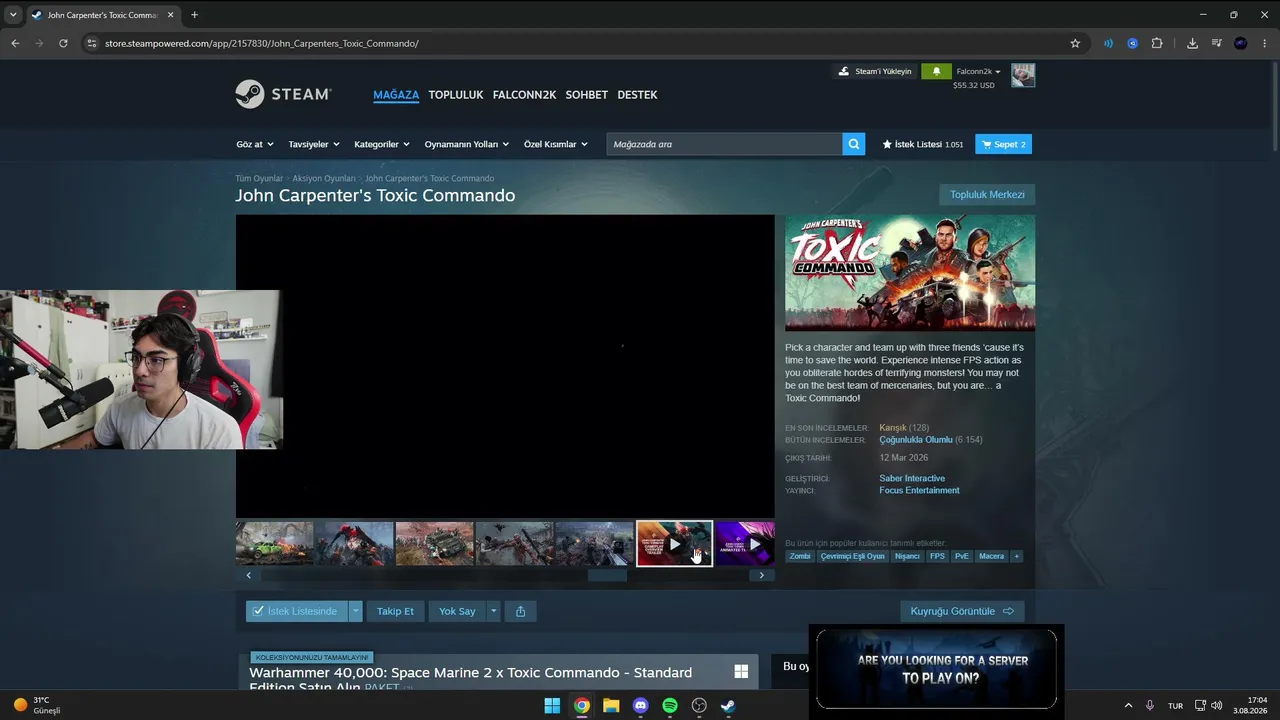Open a new browser tab

coord(194,15)
